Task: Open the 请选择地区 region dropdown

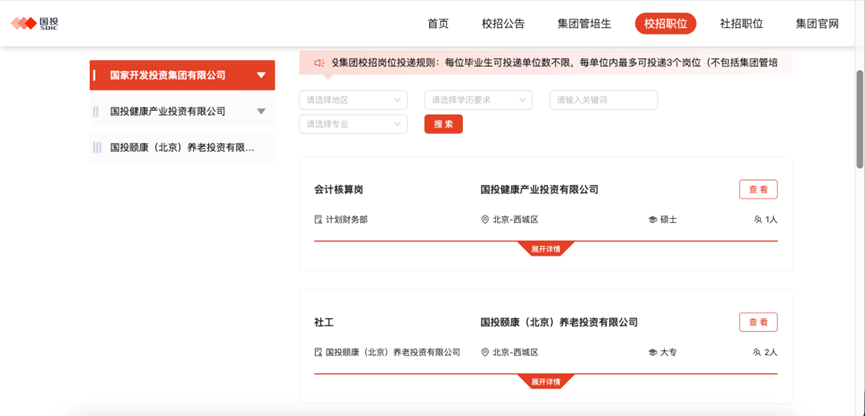Action: (x=353, y=100)
